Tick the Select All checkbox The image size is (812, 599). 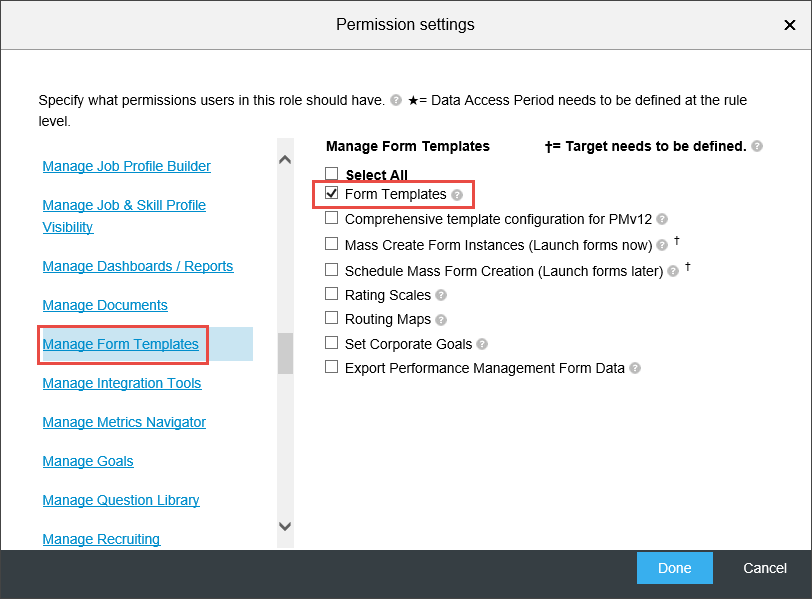click(x=331, y=173)
